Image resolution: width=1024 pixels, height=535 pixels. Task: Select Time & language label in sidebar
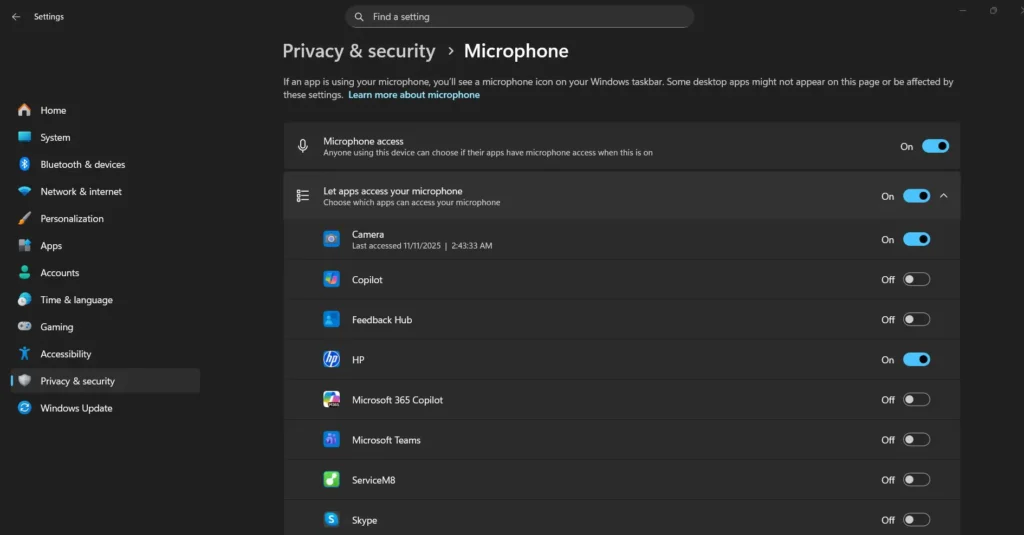pos(76,300)
